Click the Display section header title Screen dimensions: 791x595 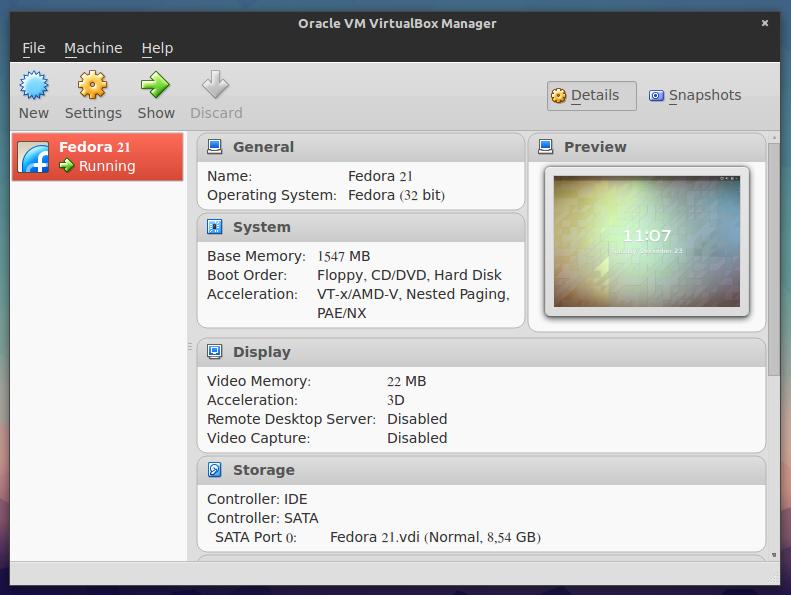(x=261, y=352)
